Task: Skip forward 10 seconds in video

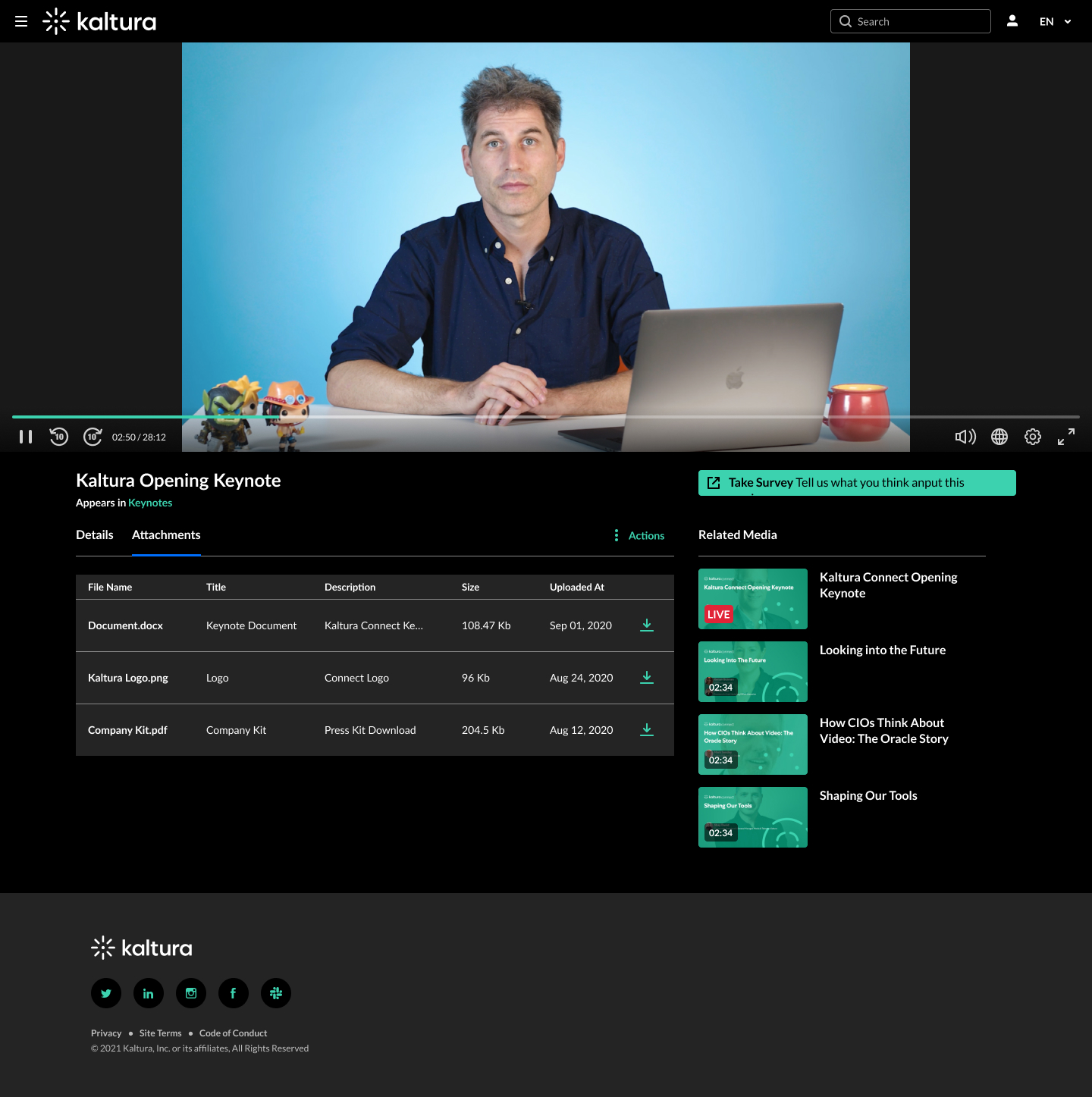Action: pyautogui.click(x=93, y=437)
